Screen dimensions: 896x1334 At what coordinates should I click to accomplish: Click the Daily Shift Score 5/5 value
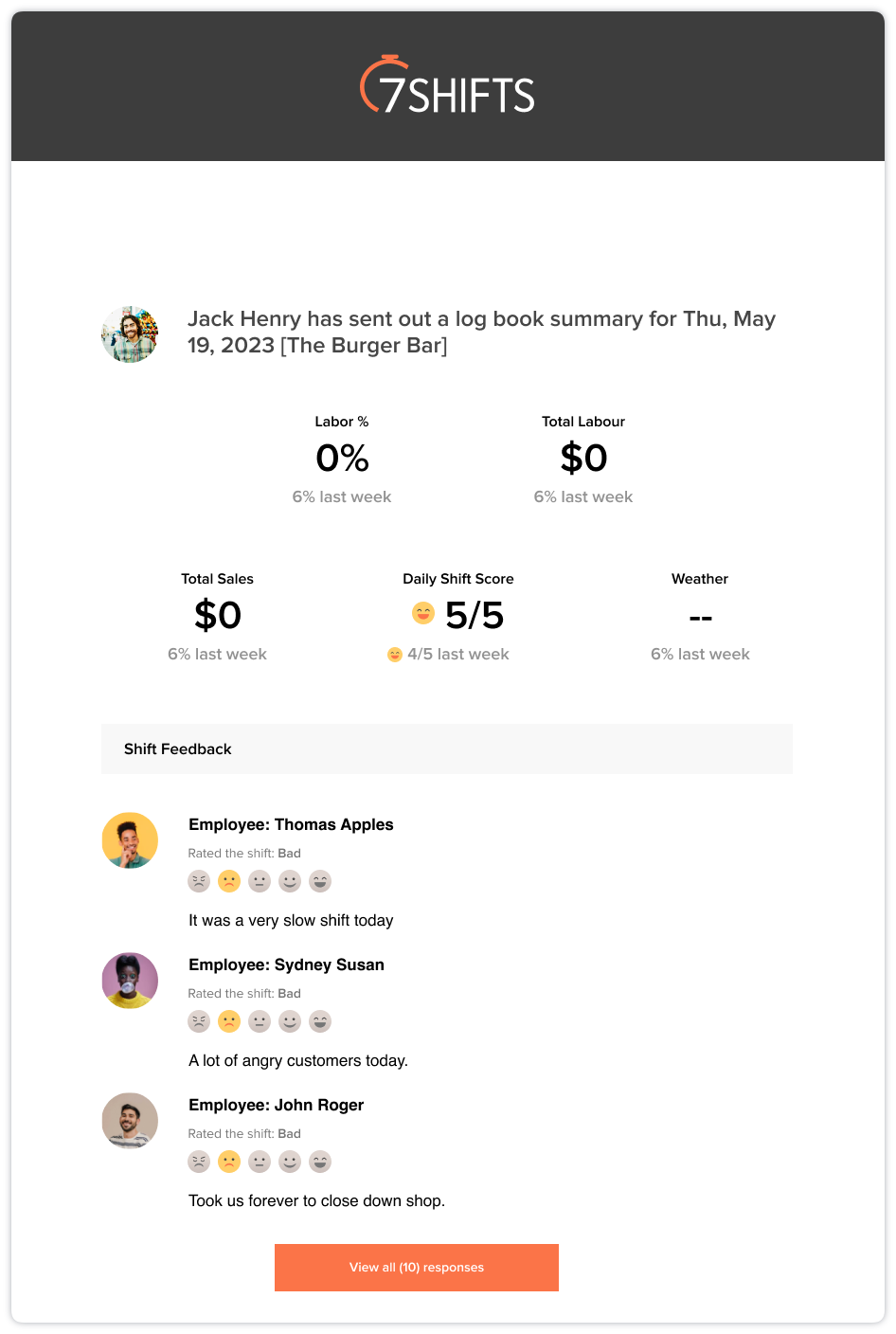click(475, 616)
